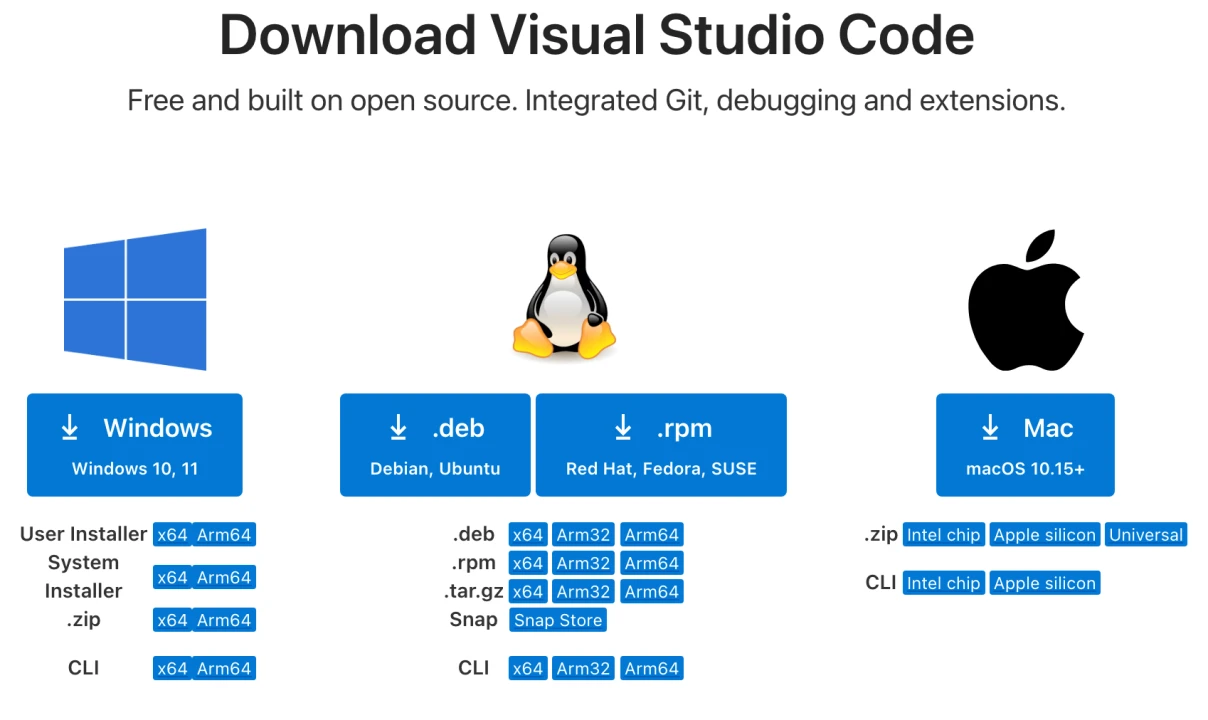Select x64 for Windows System Installer
Viewport: 1208px width, 720px height.
(172, 577)
